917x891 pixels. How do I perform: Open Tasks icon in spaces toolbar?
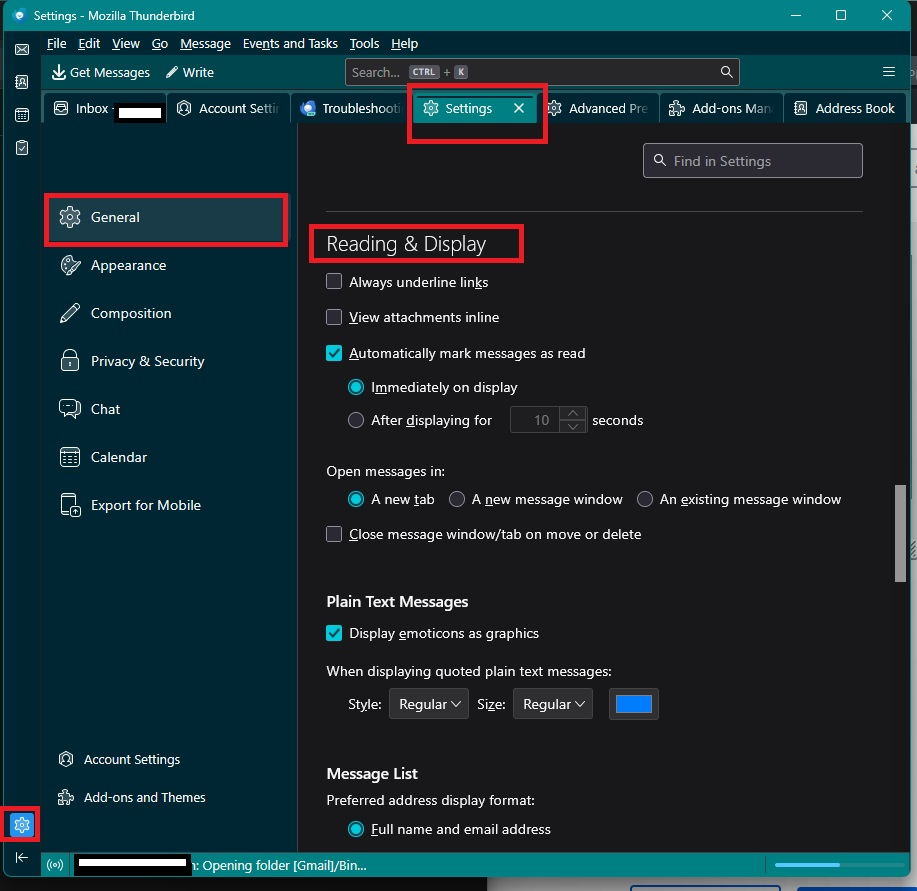(x=21, y=147)
